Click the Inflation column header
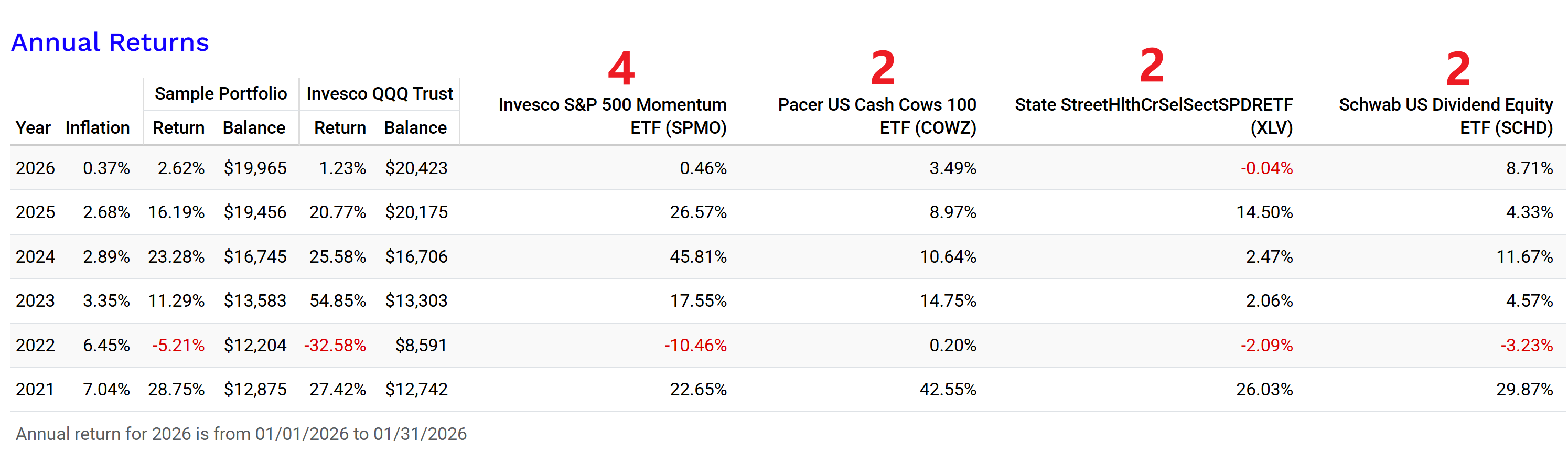1568x451 pixels. click(x=98, y=128)
